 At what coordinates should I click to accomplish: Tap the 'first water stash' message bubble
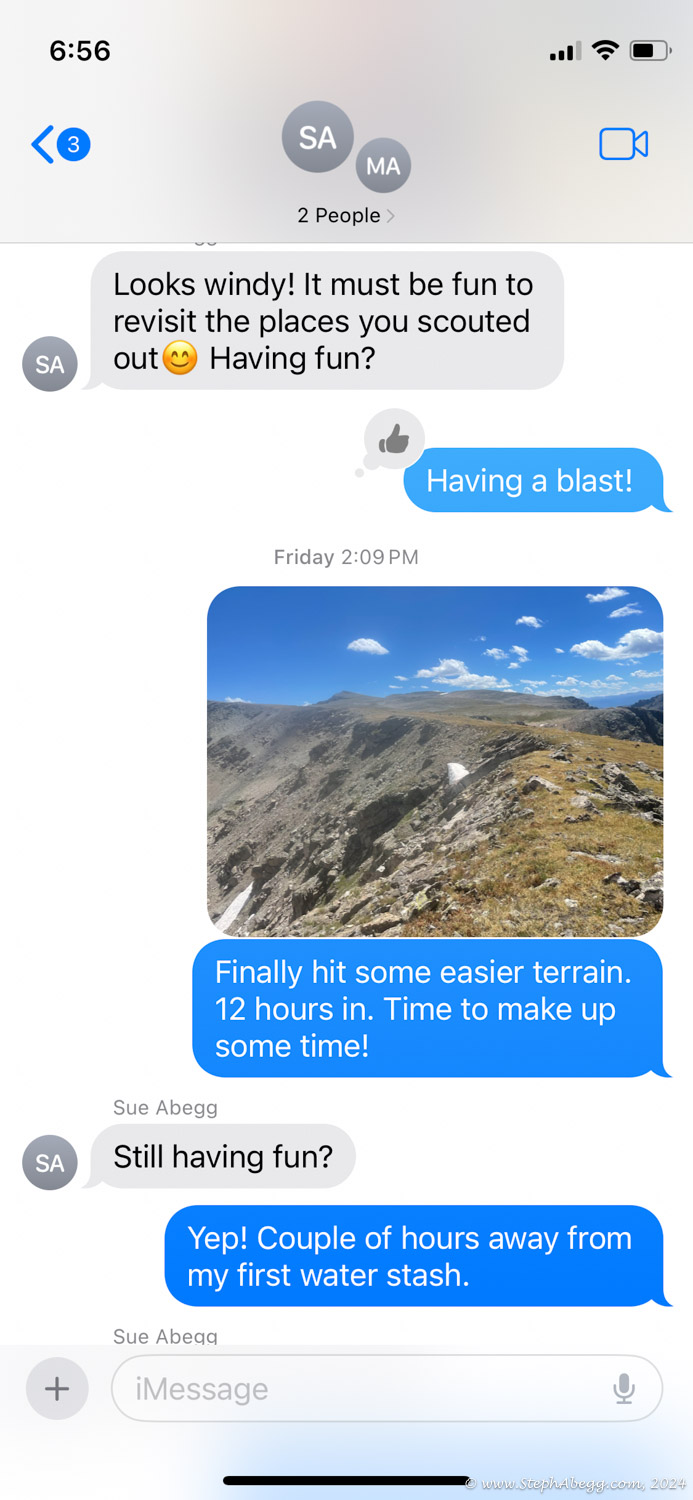point(415,1256)
